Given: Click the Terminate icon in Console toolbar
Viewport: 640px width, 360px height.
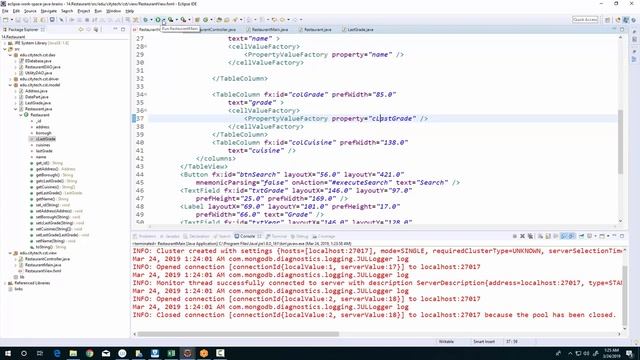Looking at the screenshot, I should point(514,236).
